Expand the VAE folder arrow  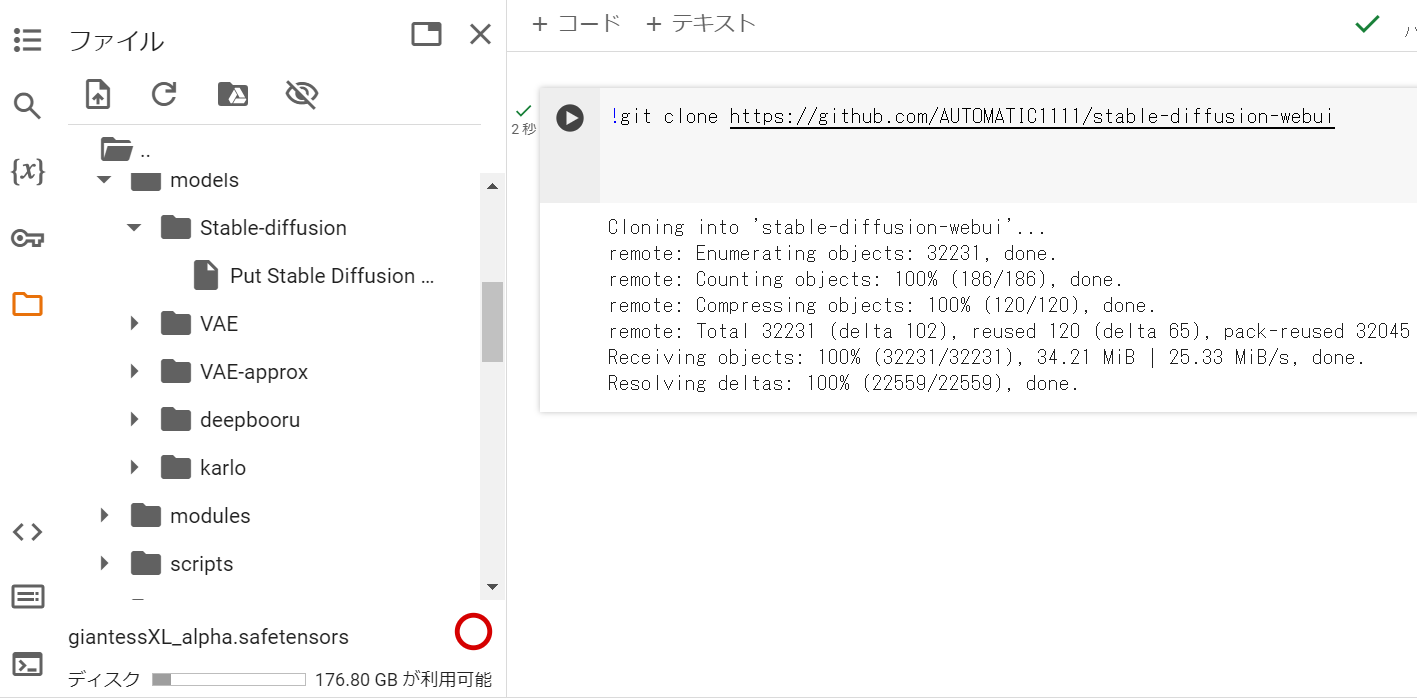134,324
